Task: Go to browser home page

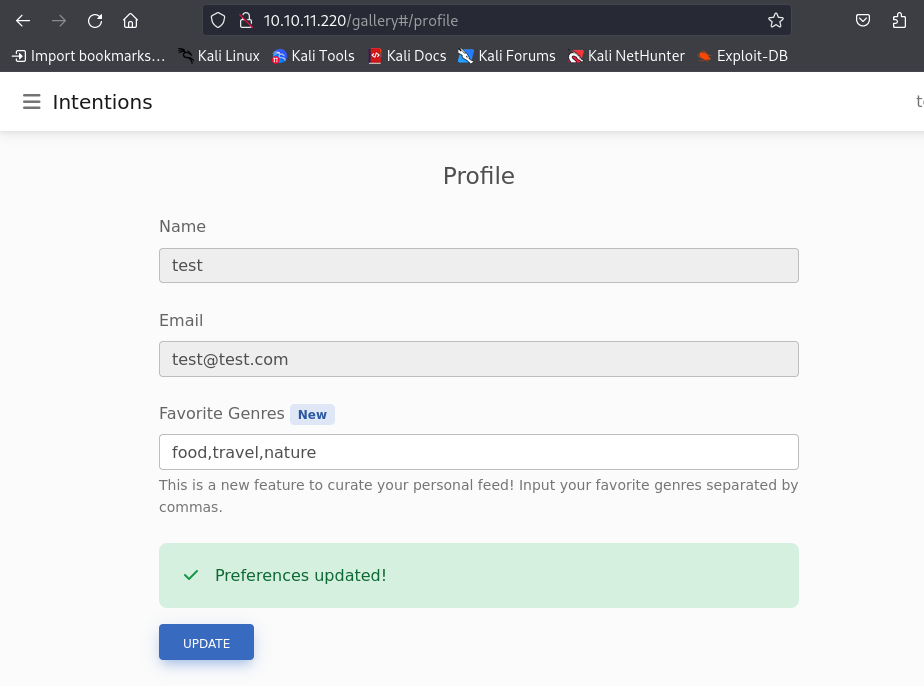Action: click(130, 20)
